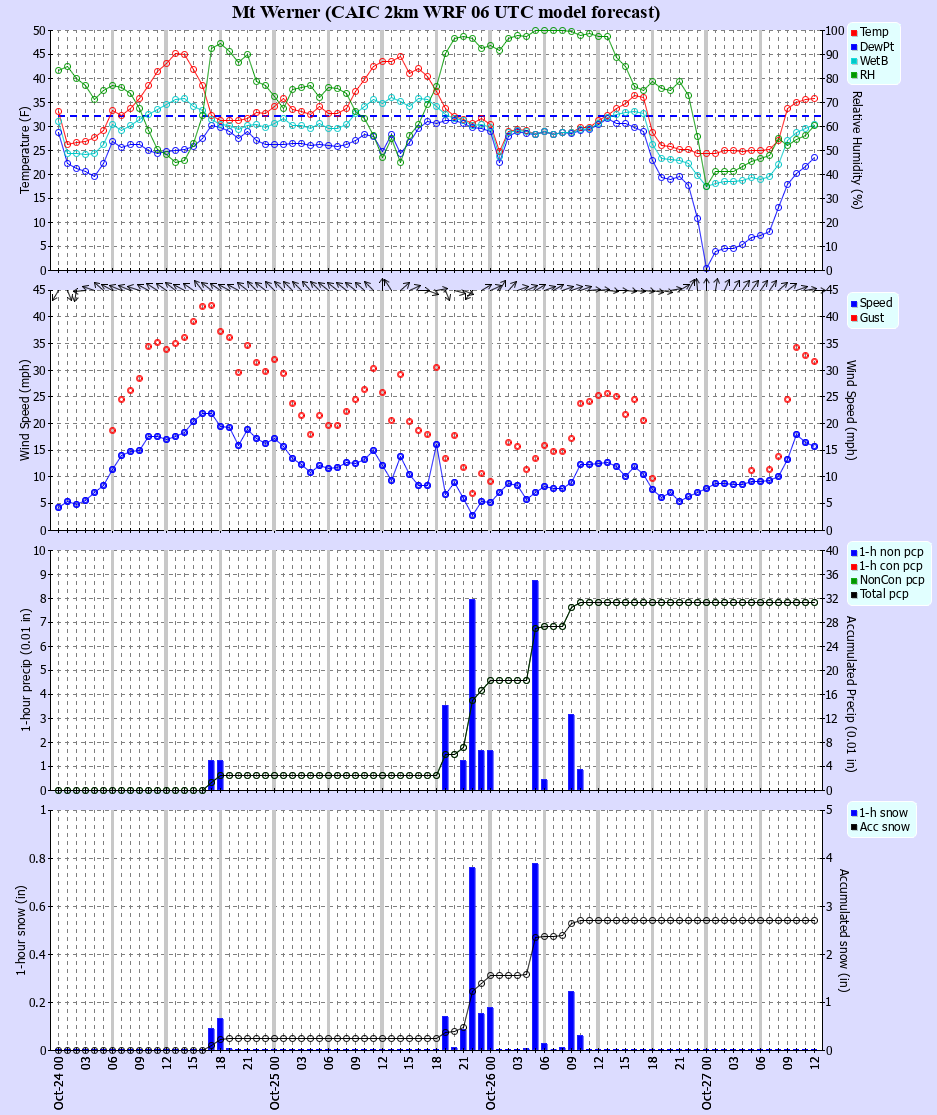Click the dashed blue freezing line
The image size is (937, 1115).
(439, 116)
